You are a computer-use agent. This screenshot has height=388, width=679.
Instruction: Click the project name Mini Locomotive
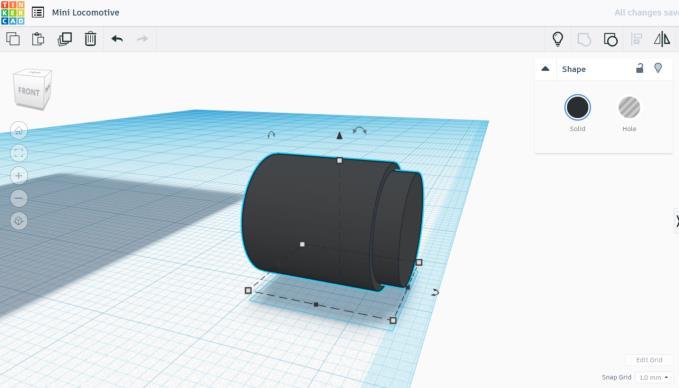pos(86,13)
